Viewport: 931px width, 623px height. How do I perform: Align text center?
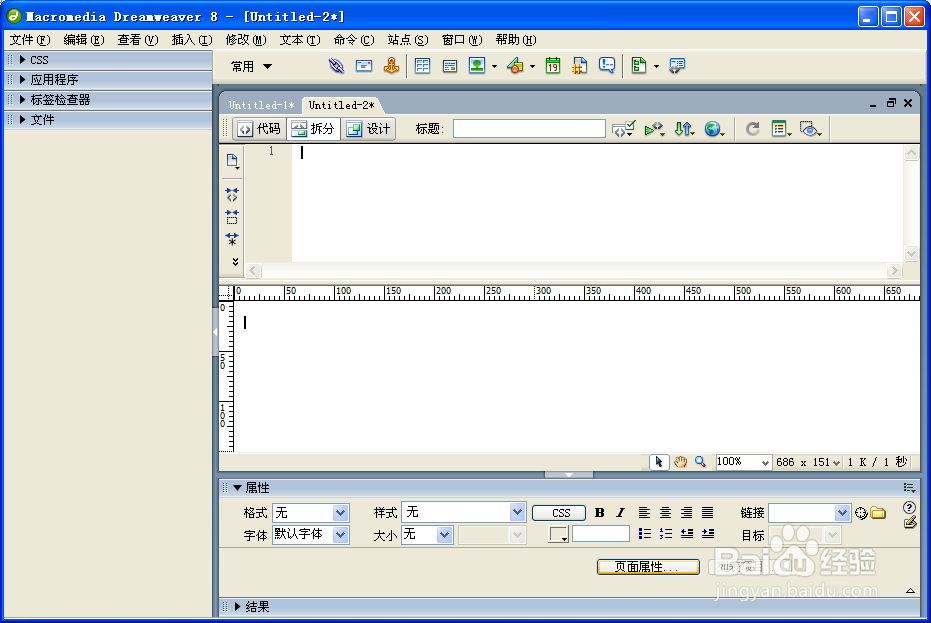666,513
